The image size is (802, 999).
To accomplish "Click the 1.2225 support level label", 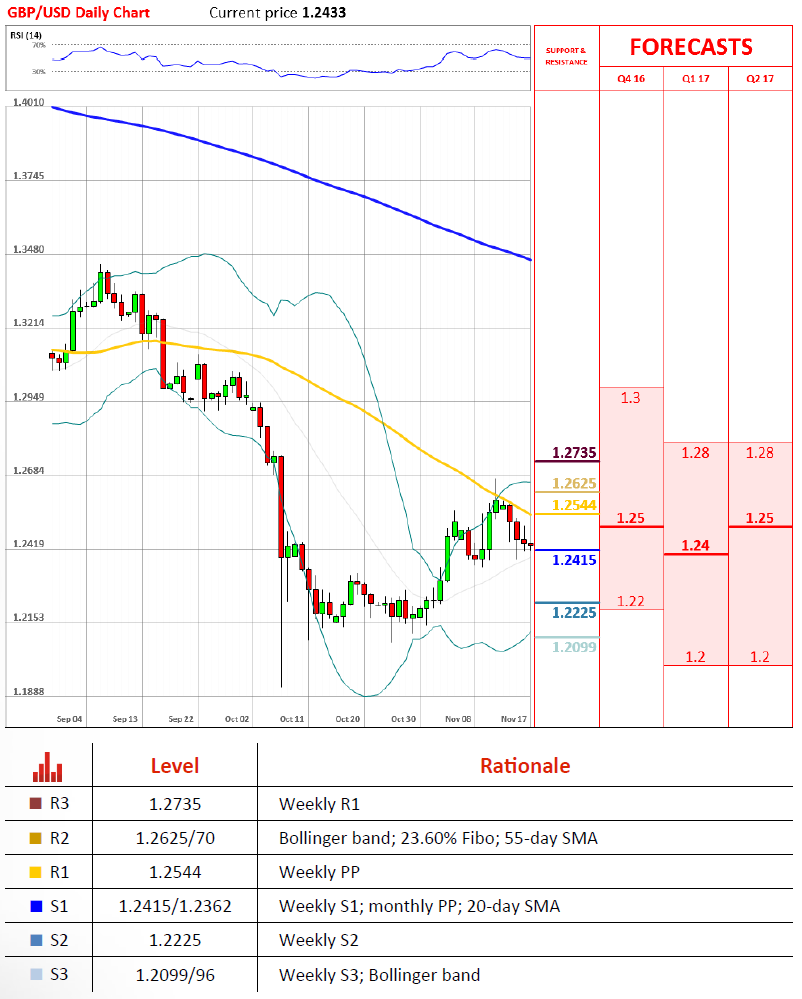I will pos(574,612).
